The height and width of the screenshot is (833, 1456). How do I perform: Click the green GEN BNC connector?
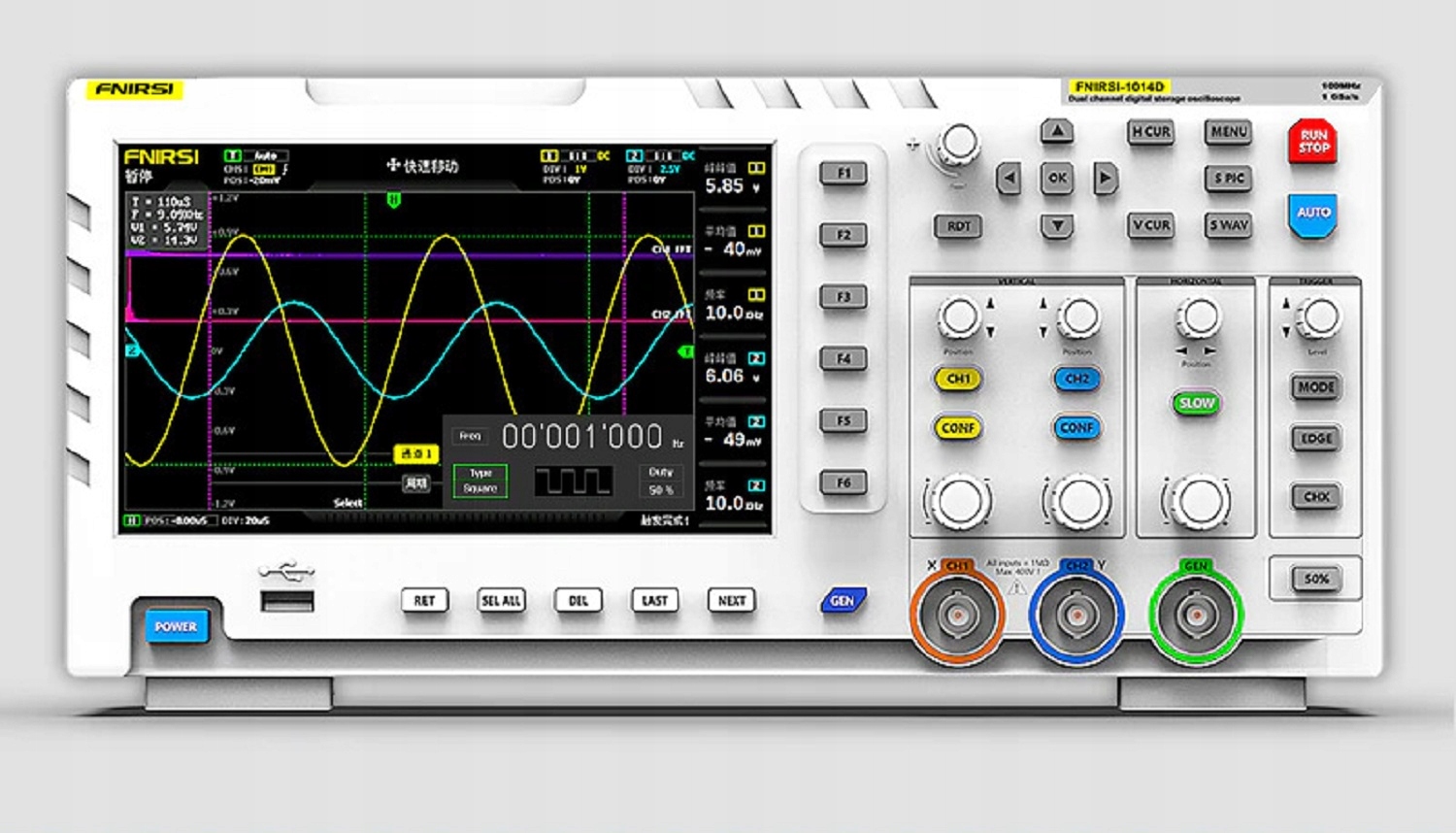pyautogui.click(x=1196, y=615)
